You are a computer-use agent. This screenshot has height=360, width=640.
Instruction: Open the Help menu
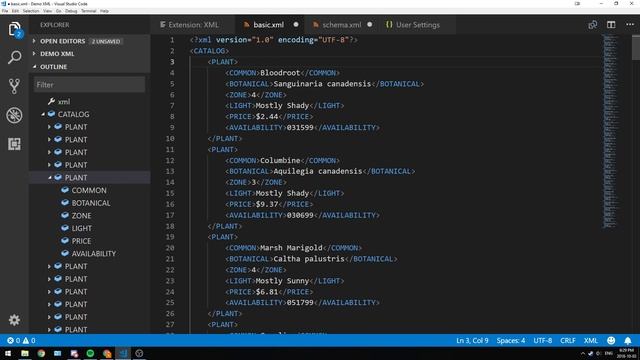[x=104, y=11]
